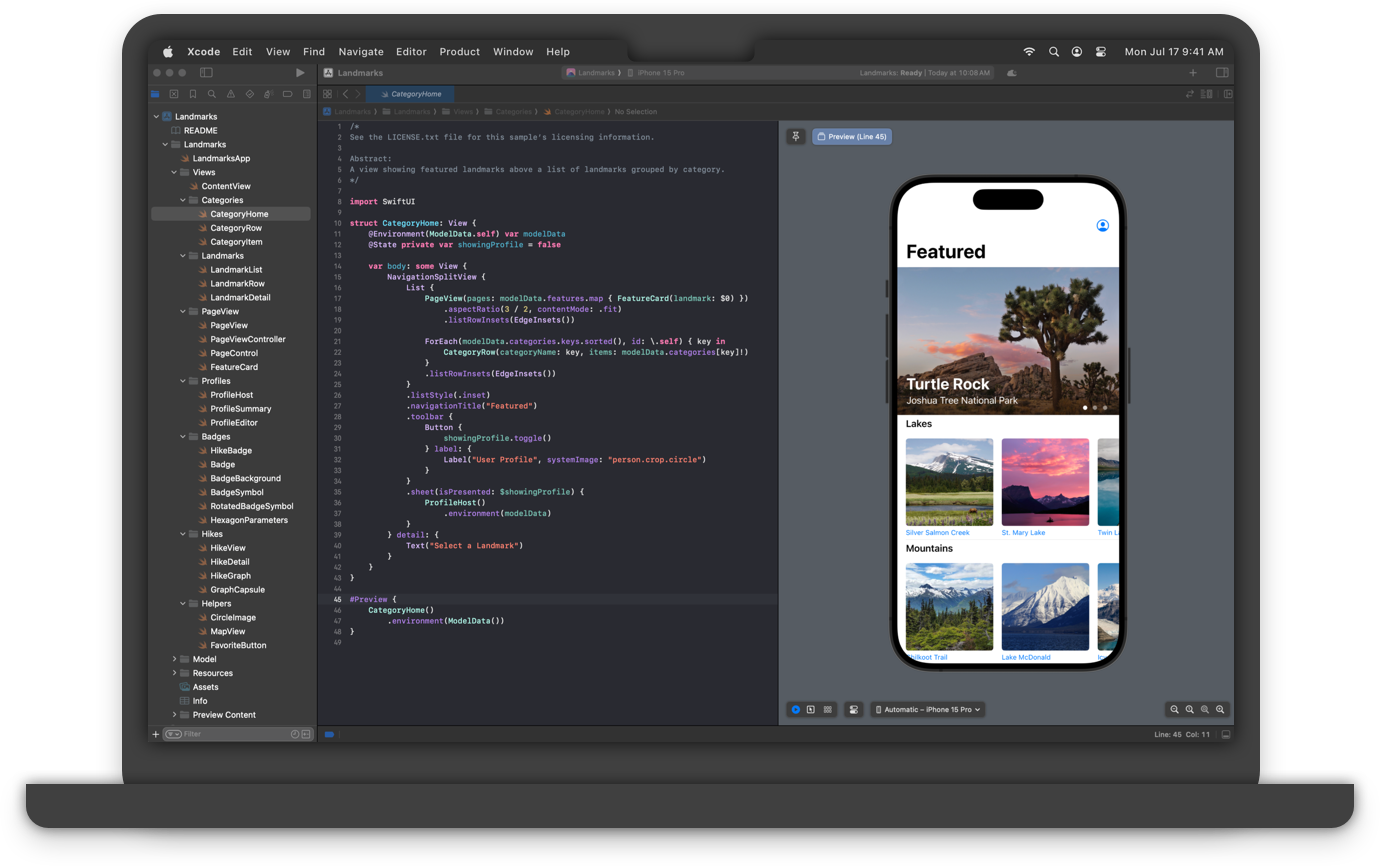Open the preview variants icon
The image size is (1380, 866).
pyautogui.click(x=828, y=709)
